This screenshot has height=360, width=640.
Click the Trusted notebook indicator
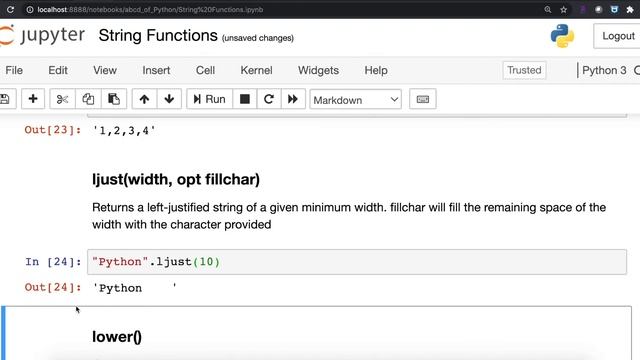coord(524,70)
